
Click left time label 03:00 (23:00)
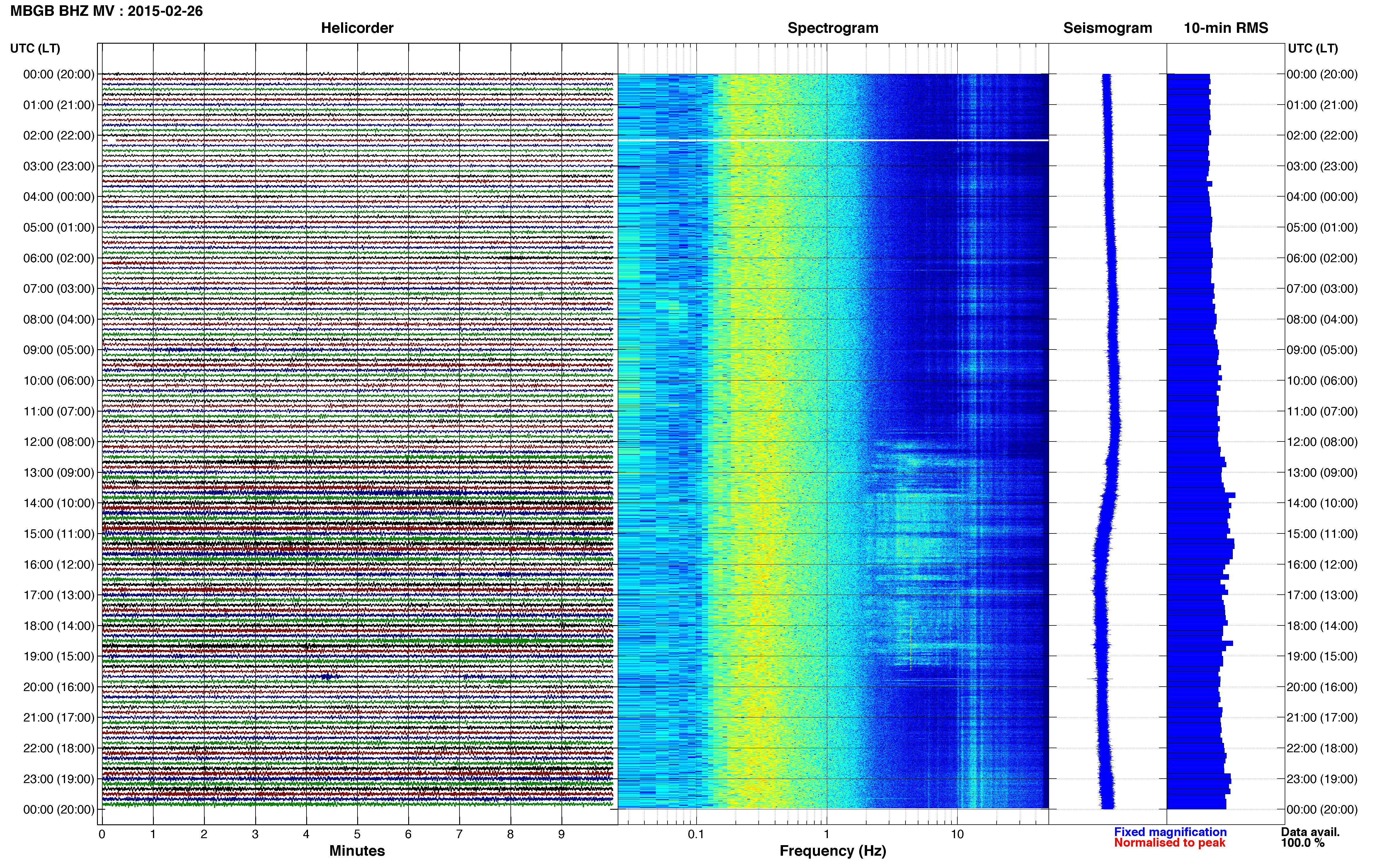pos(59,166)
